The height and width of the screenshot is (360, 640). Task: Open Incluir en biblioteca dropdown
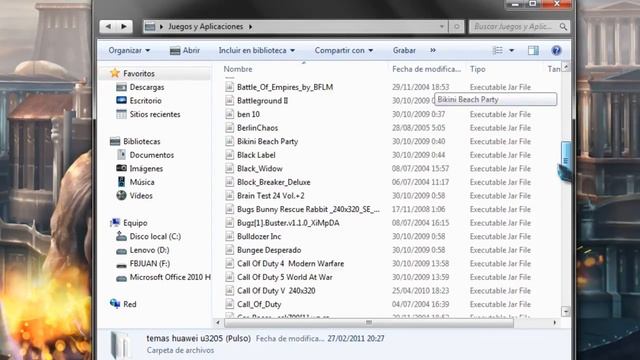pos(256,50)
